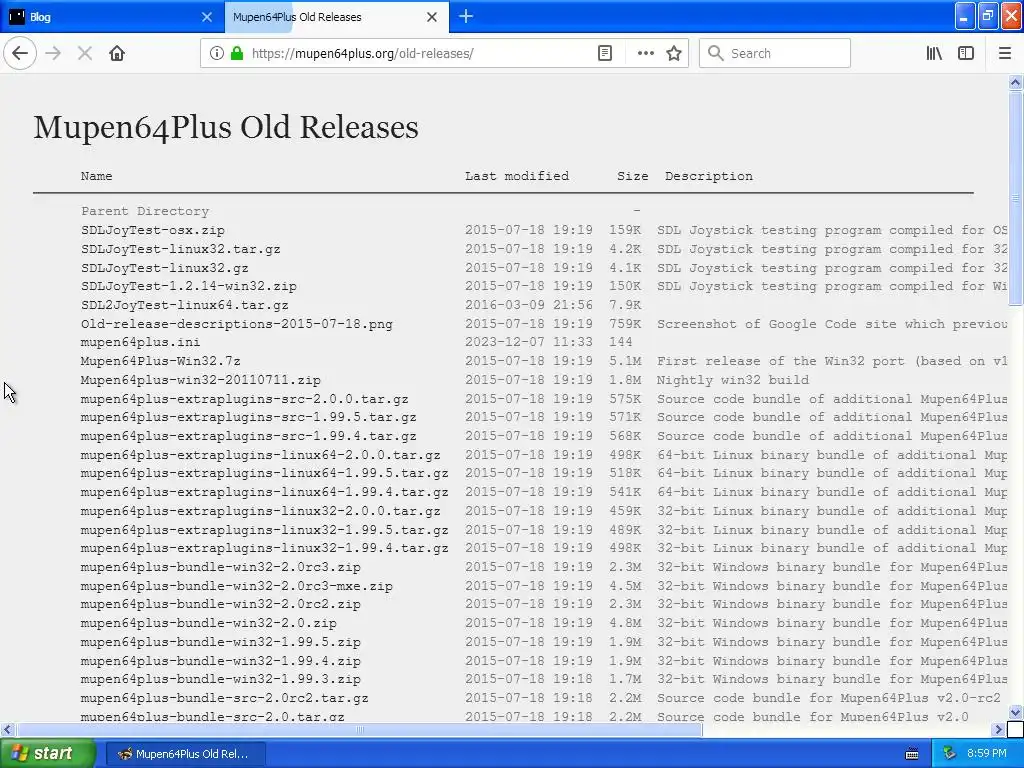The height and width of the screenshot is (768, 1024).
Task: Activate Mupen64Plus Old Rel... taskbar button
Action: (185, 754)
